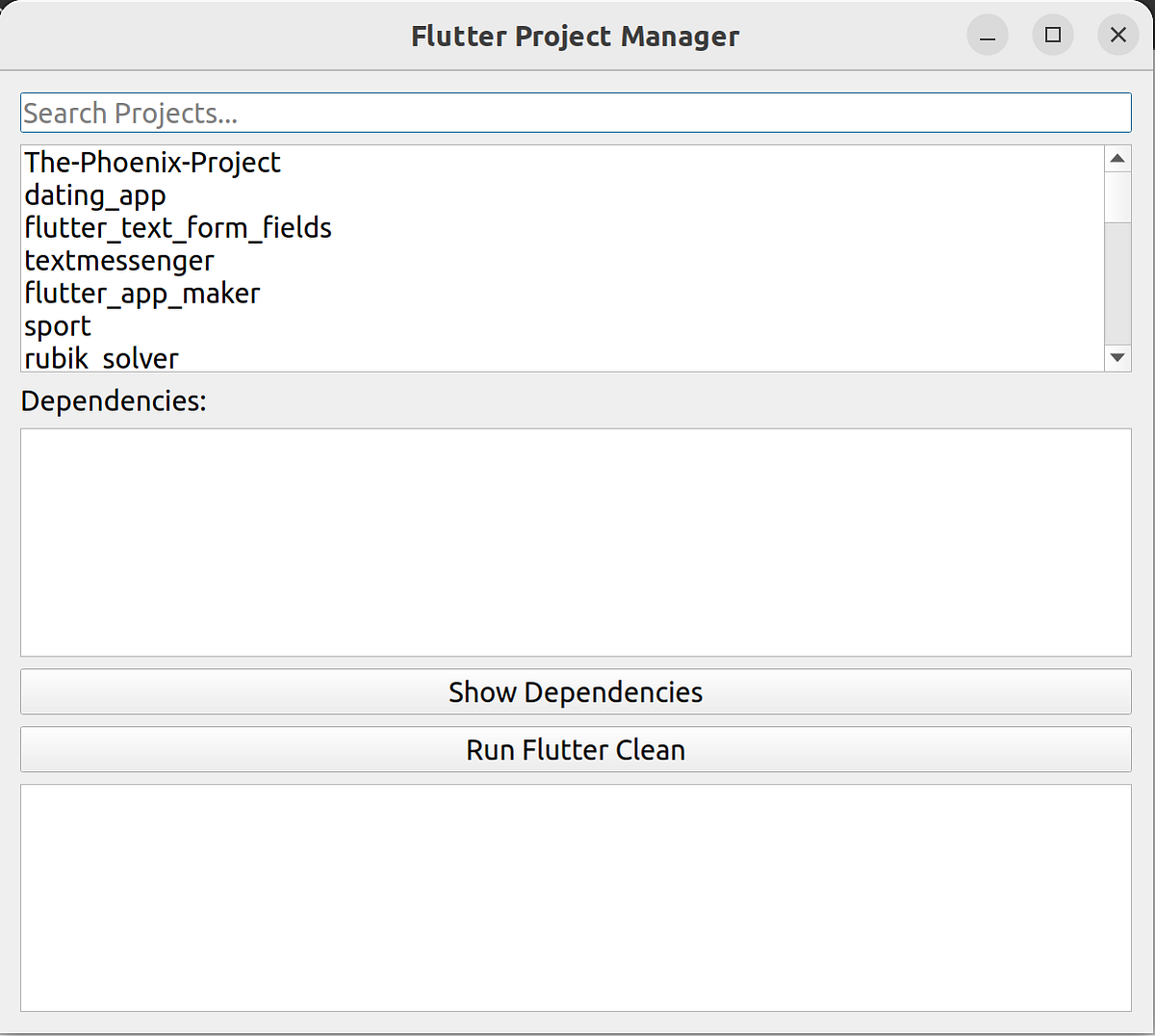Maximize the Flutter Project Manager window

pos(1053,35)
